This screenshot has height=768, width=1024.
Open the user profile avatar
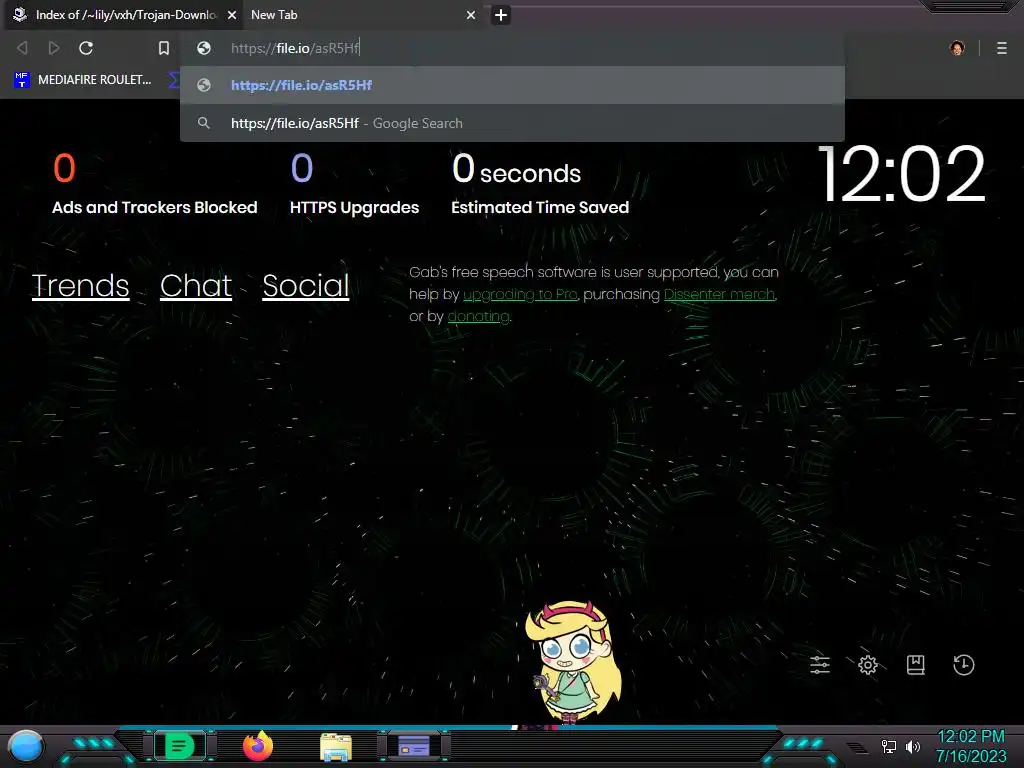pos(957,48)
